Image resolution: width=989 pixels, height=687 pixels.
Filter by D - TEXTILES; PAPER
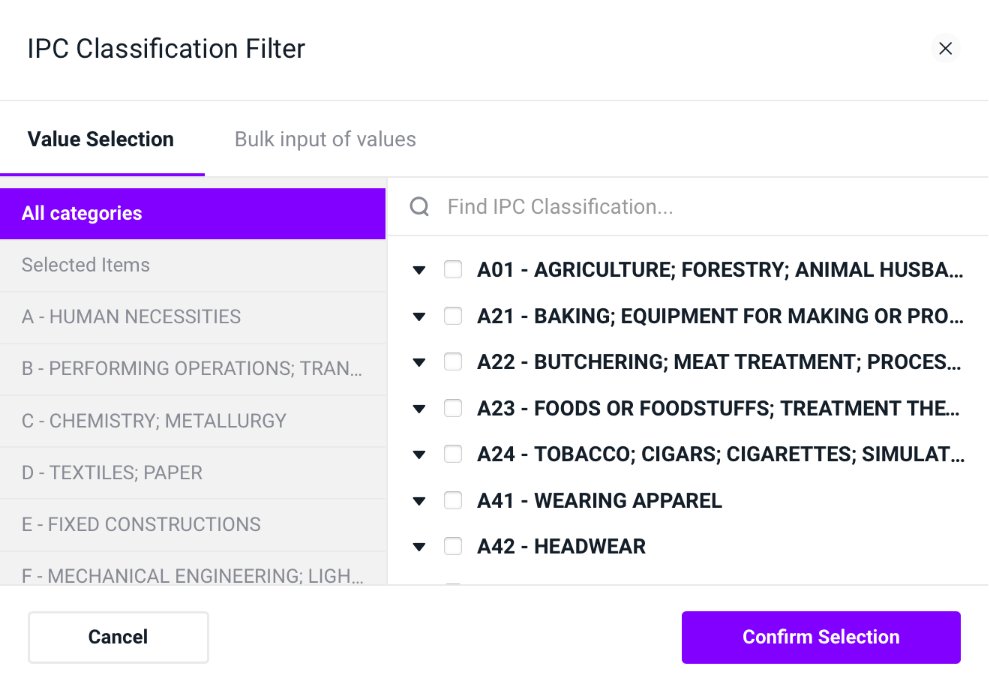192,473
